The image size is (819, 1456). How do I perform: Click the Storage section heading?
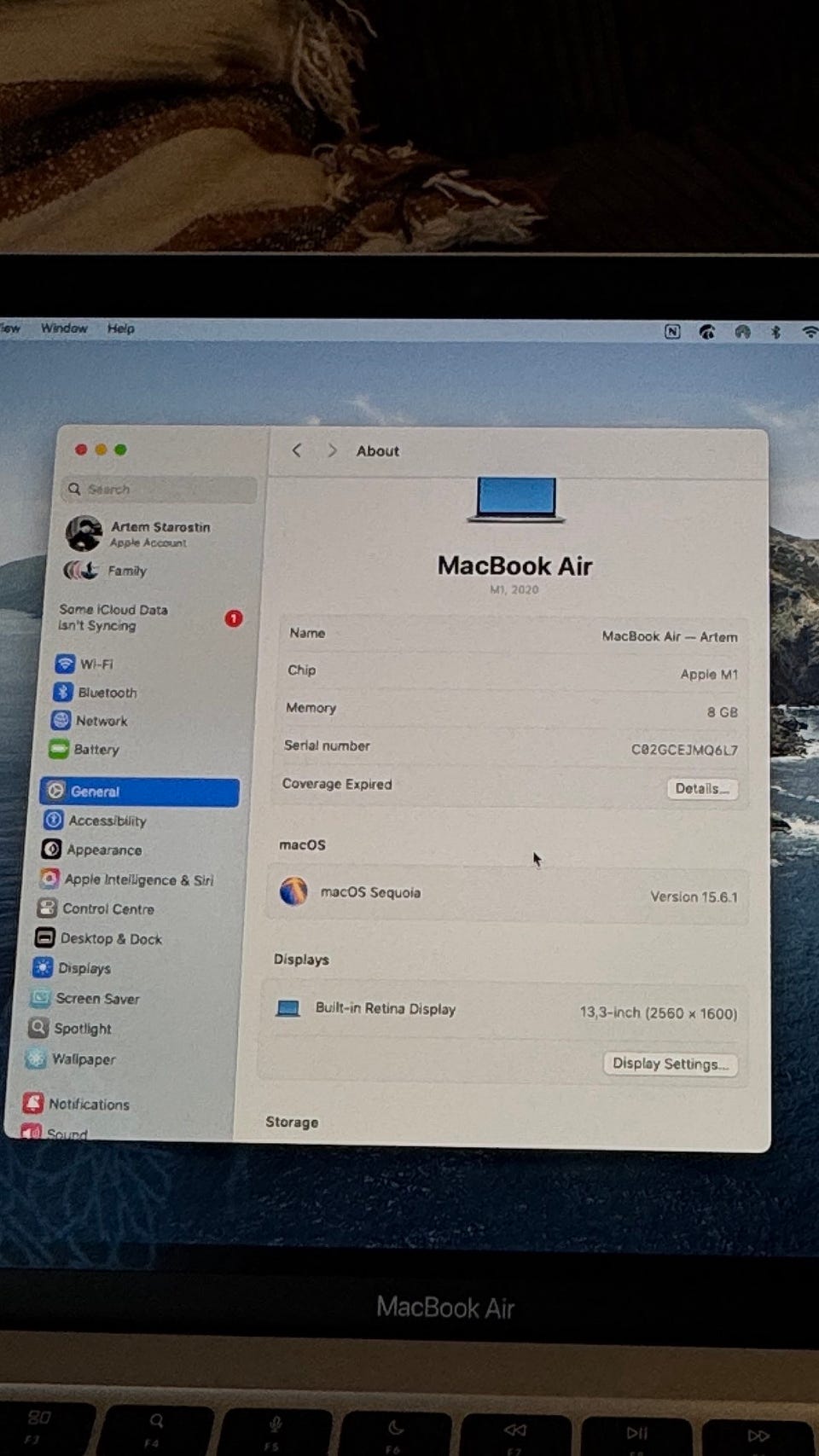(x=292, y=1122)
